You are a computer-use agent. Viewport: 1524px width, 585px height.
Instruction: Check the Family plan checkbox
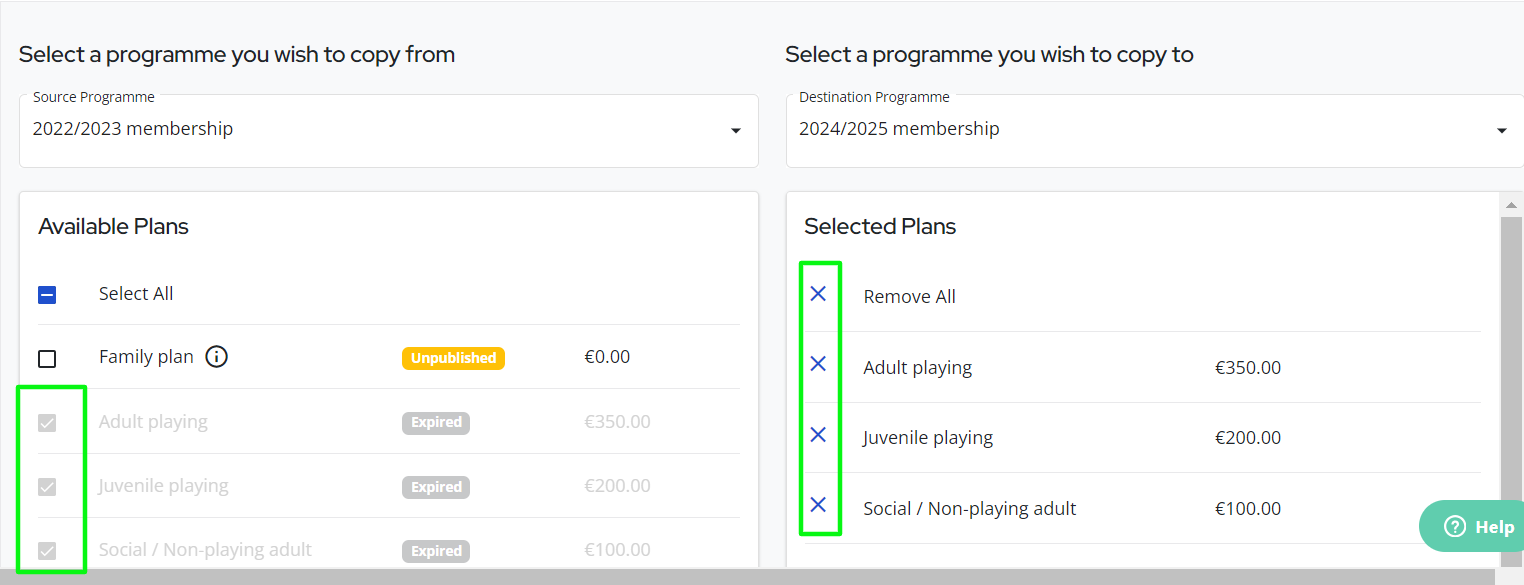tap(47, 358)
